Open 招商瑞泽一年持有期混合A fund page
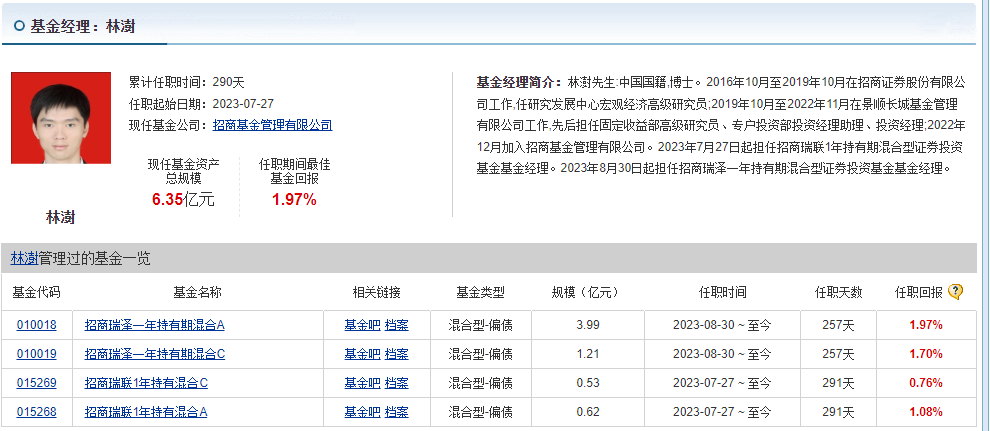 click(155, 326)
